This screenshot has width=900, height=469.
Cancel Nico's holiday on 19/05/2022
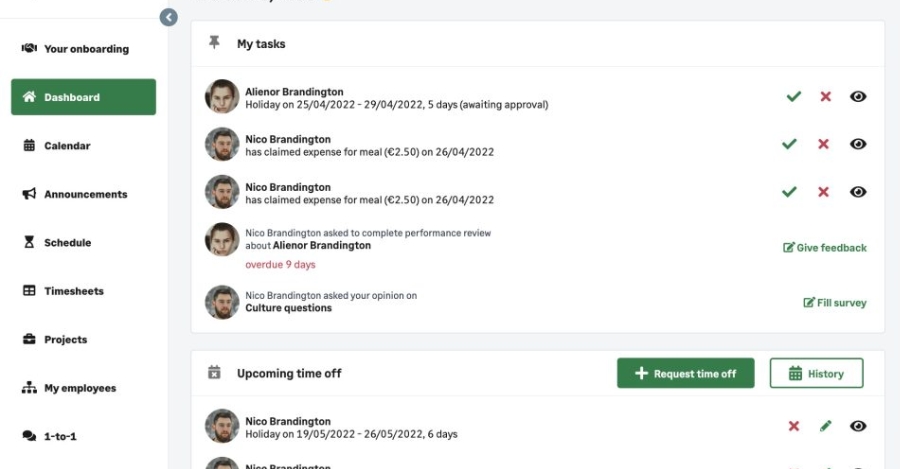[794, 426]
